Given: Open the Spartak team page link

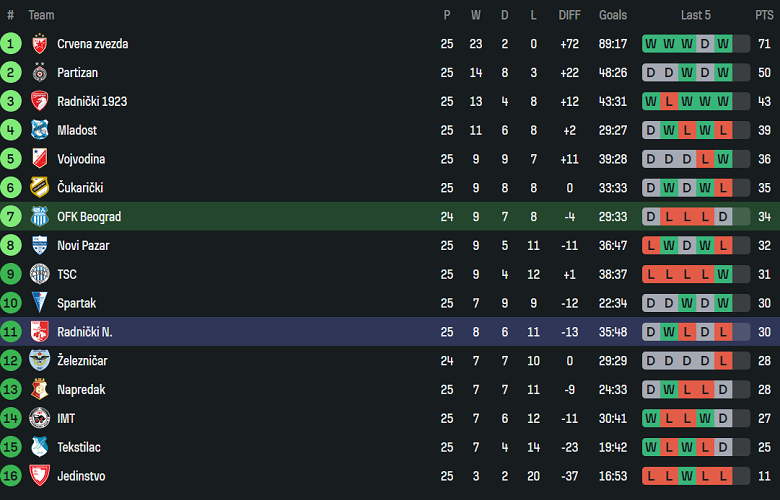Looking at the screenshot, I should (x=78, y=303).
